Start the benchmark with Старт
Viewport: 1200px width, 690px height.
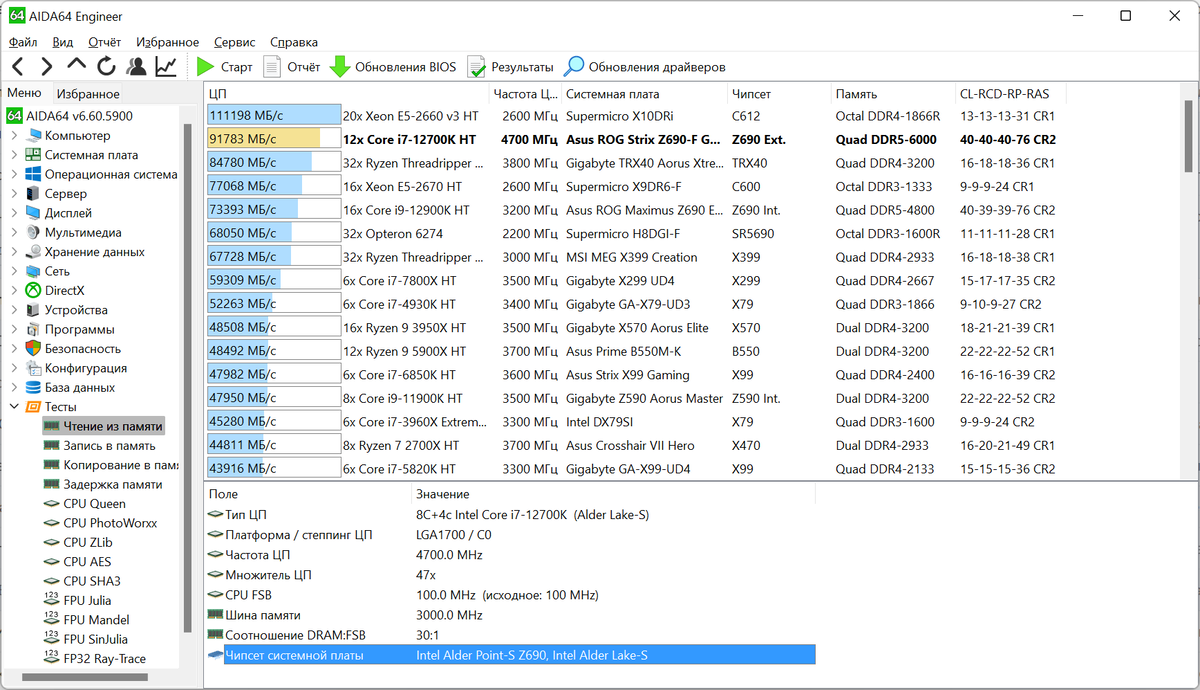point(225,67)
